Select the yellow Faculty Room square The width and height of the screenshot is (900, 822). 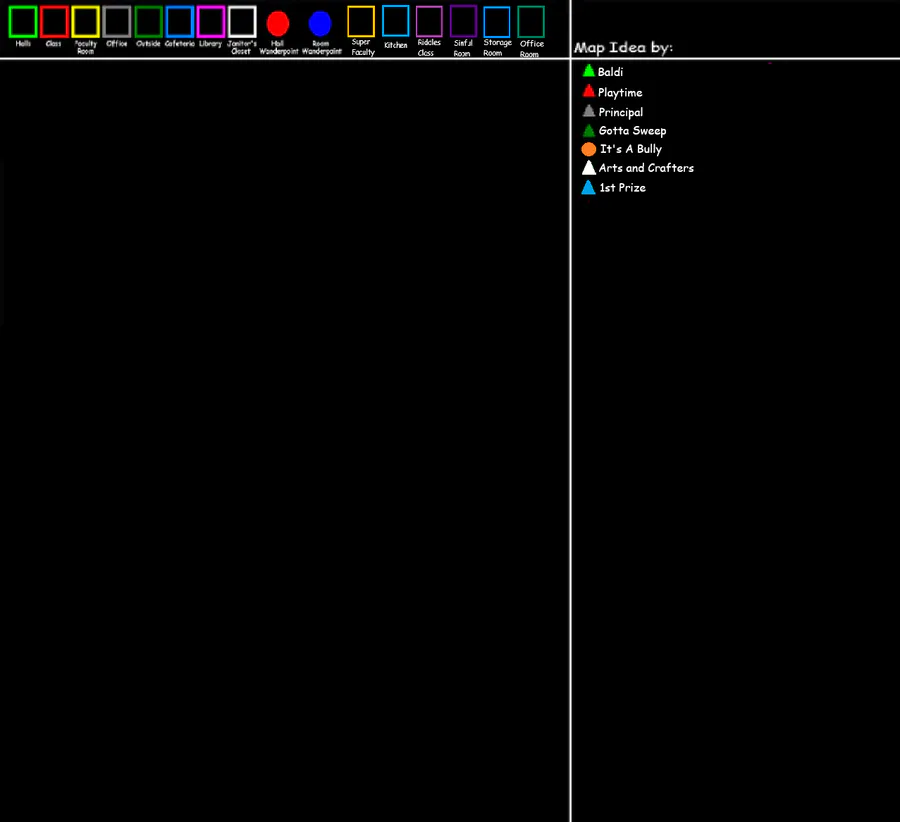pyautogui.click(x=86, y=22)
